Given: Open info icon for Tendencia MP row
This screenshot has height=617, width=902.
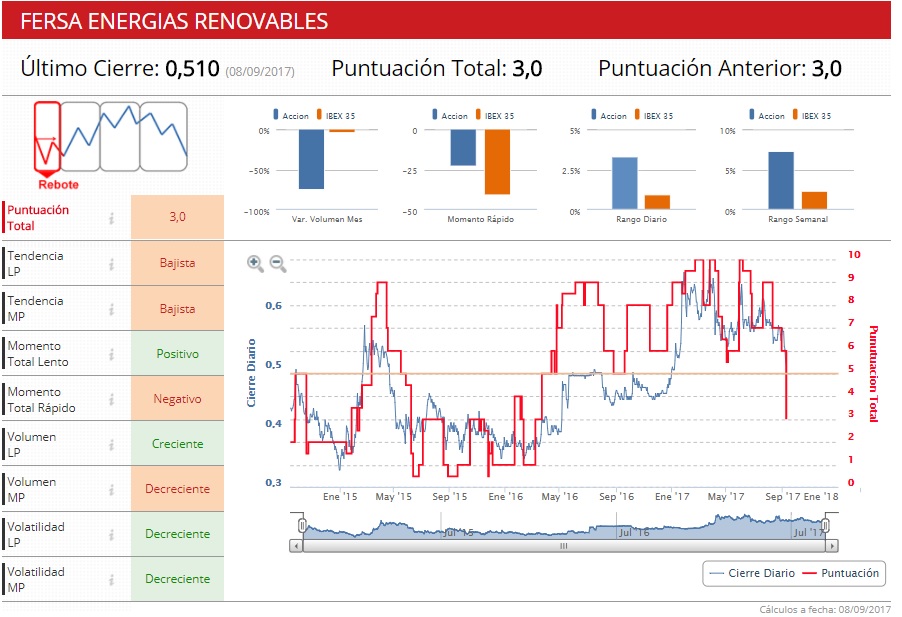Looking at the screenshot, I should pyautogui.click(x=112, y=309).
